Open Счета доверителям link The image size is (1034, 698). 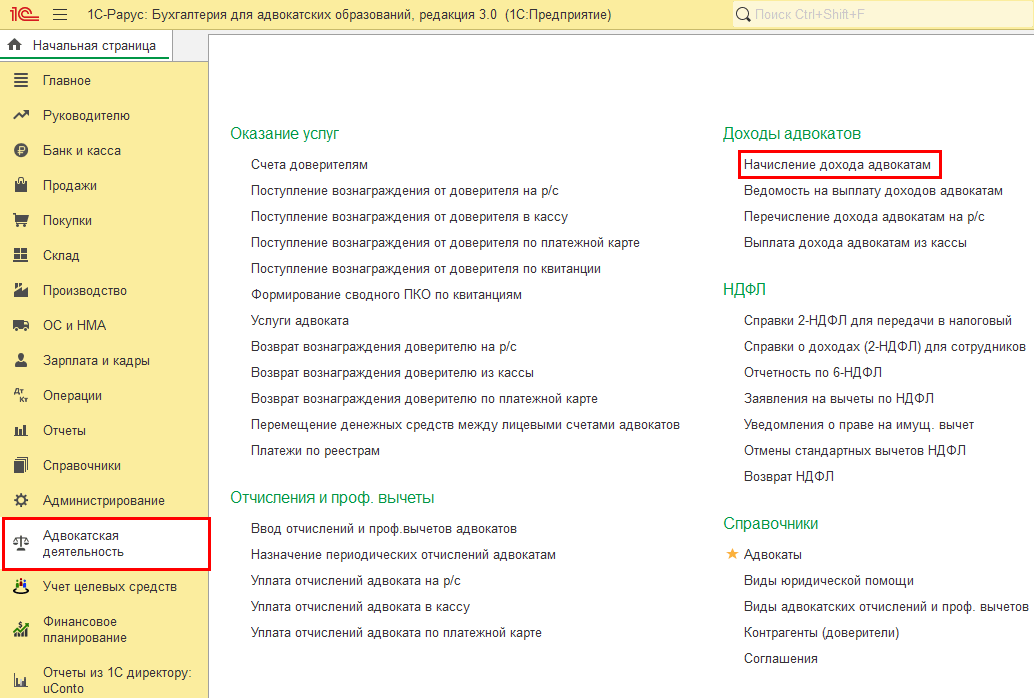click(x=309, y=164)
